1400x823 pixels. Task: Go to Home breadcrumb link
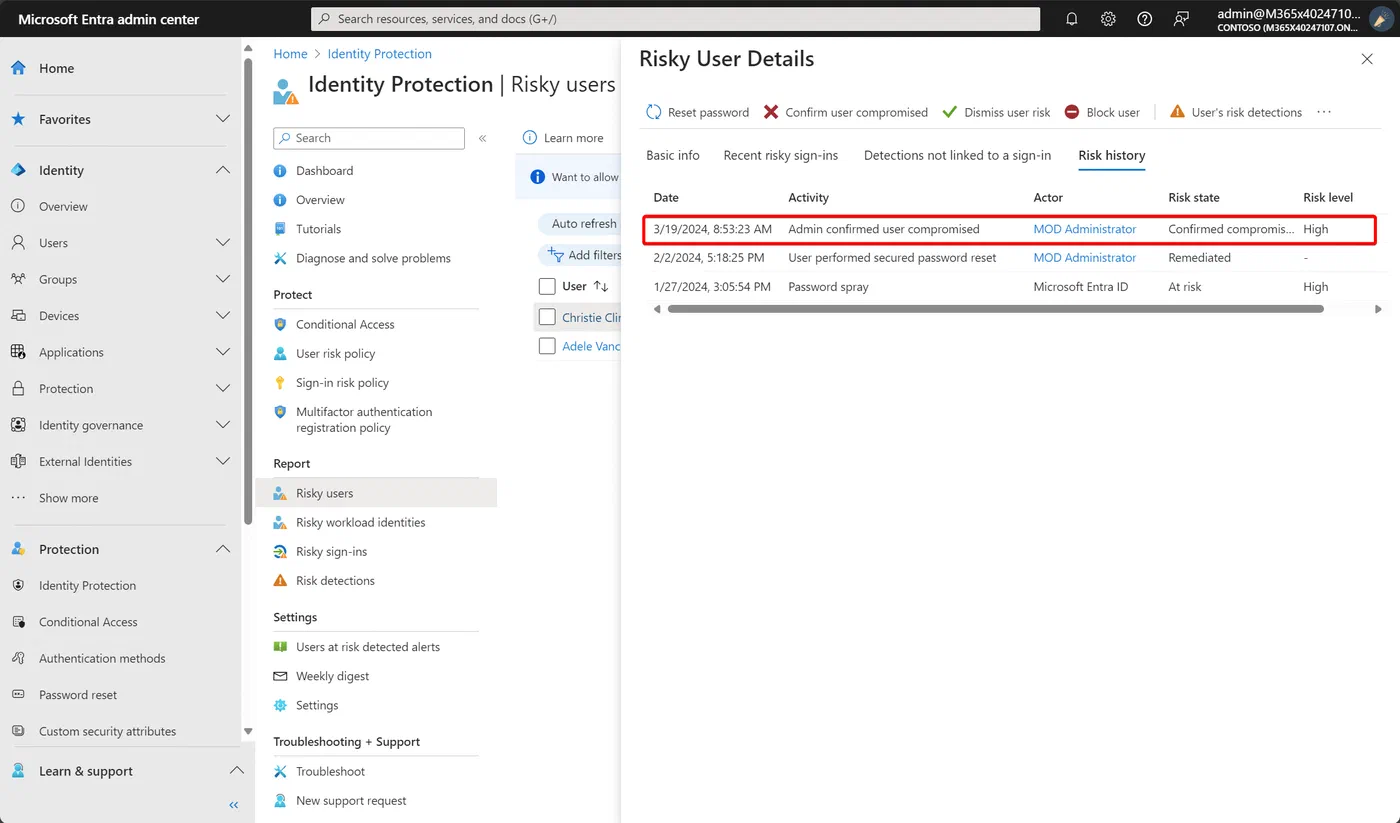[x=291, y=54]
